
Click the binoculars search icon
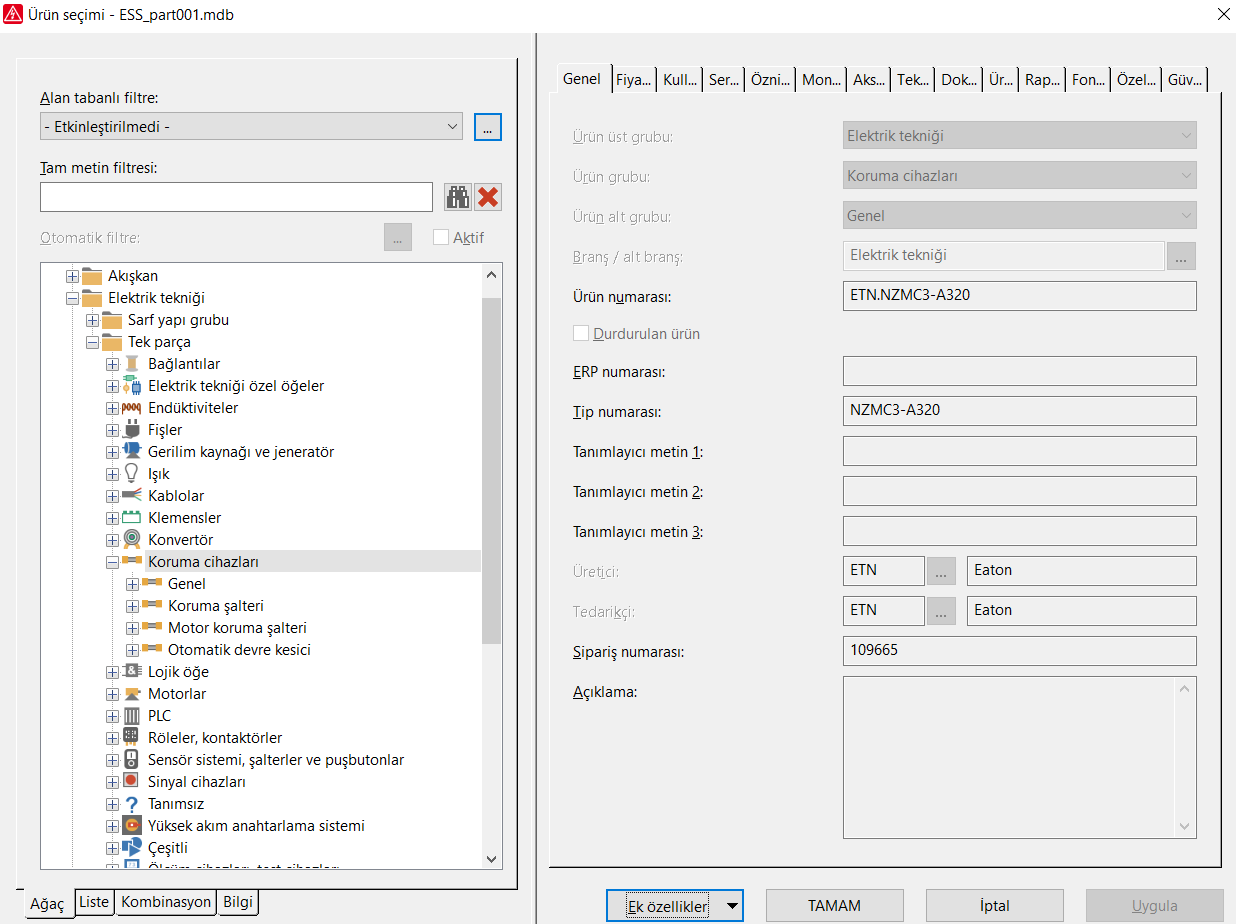pyautogui.click(x=458, y=197)
